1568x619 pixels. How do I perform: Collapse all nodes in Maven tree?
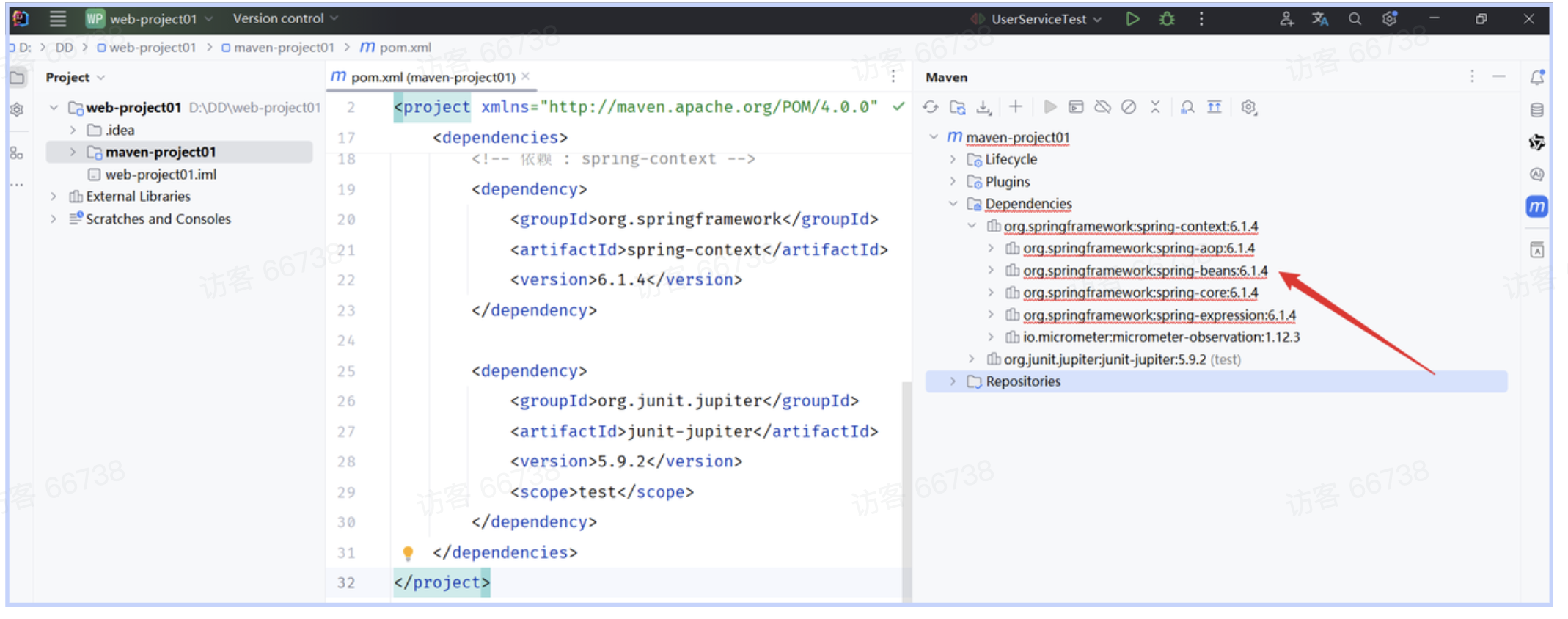click(x=1155, y=107)
